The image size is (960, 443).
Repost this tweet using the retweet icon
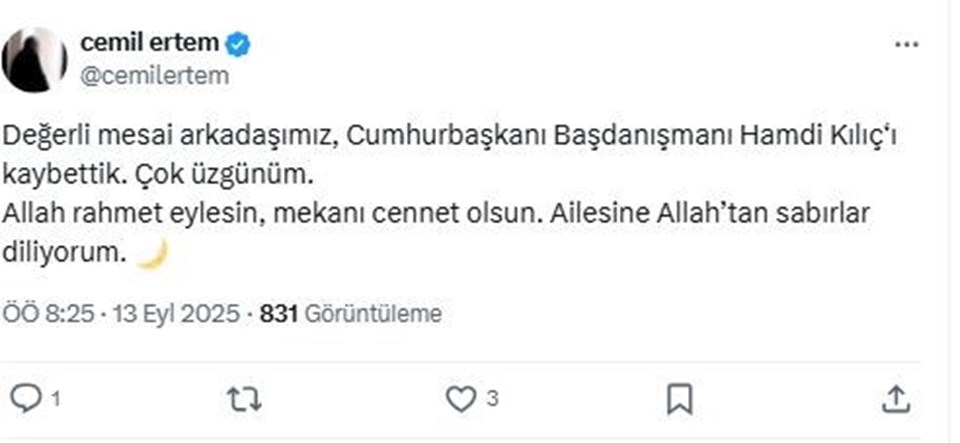(244, 400)
